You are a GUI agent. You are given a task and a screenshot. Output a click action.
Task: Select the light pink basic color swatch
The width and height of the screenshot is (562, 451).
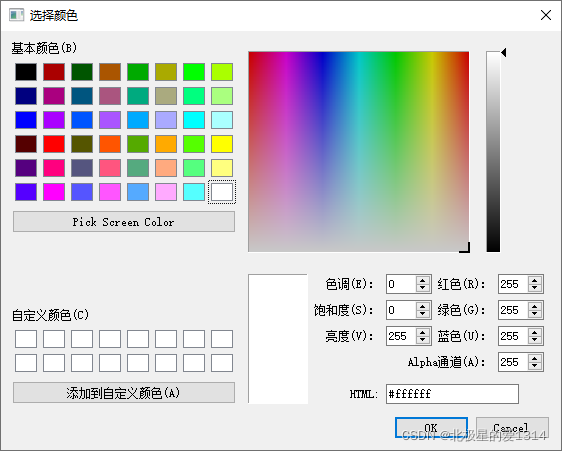tap(166, 192)
